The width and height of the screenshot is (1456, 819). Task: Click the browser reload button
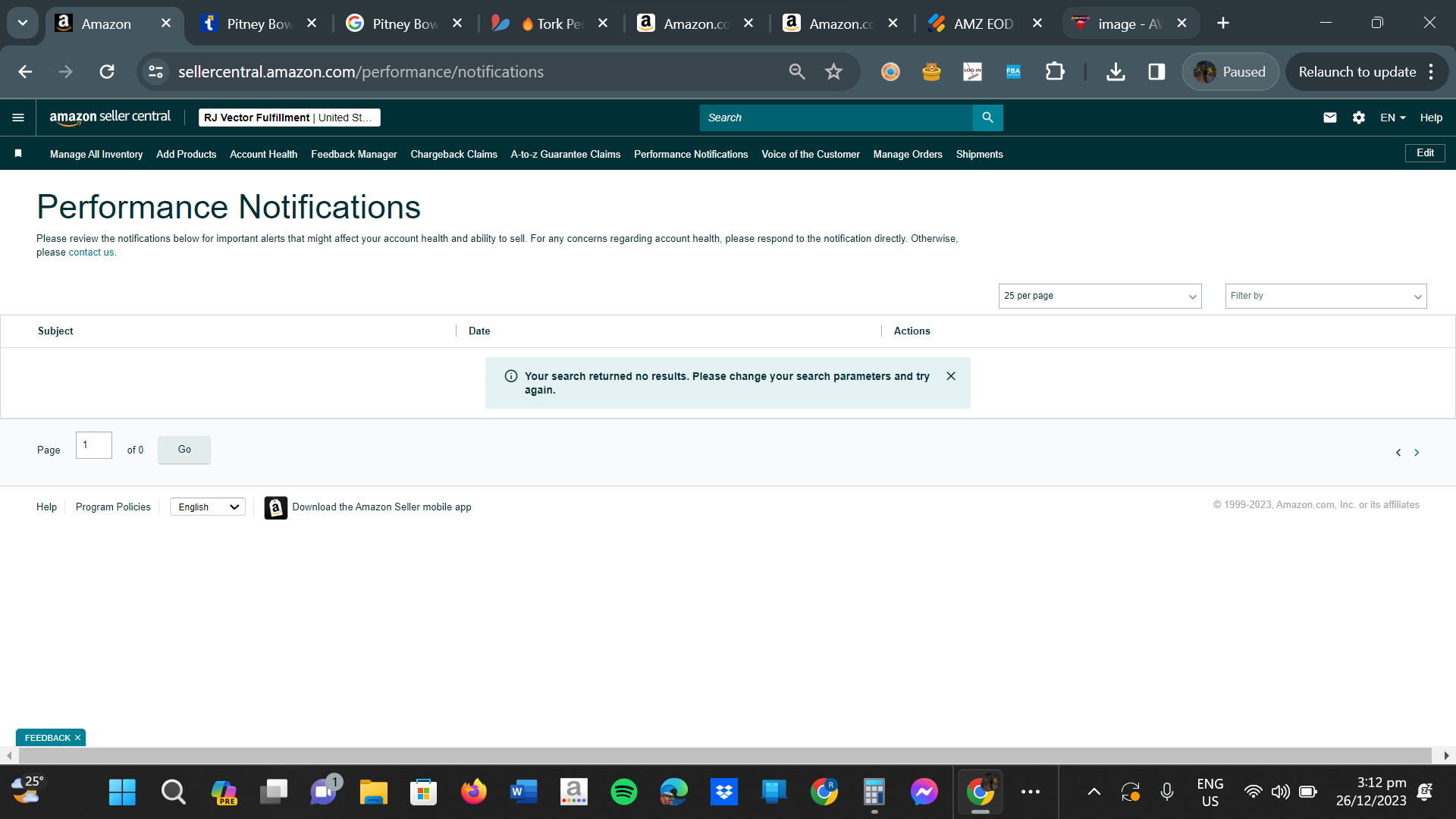click(107, 72)
